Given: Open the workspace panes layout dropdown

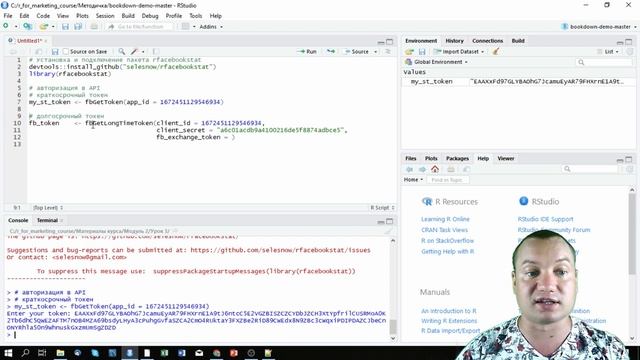Looking at the screenshot, I should [188, 27].
